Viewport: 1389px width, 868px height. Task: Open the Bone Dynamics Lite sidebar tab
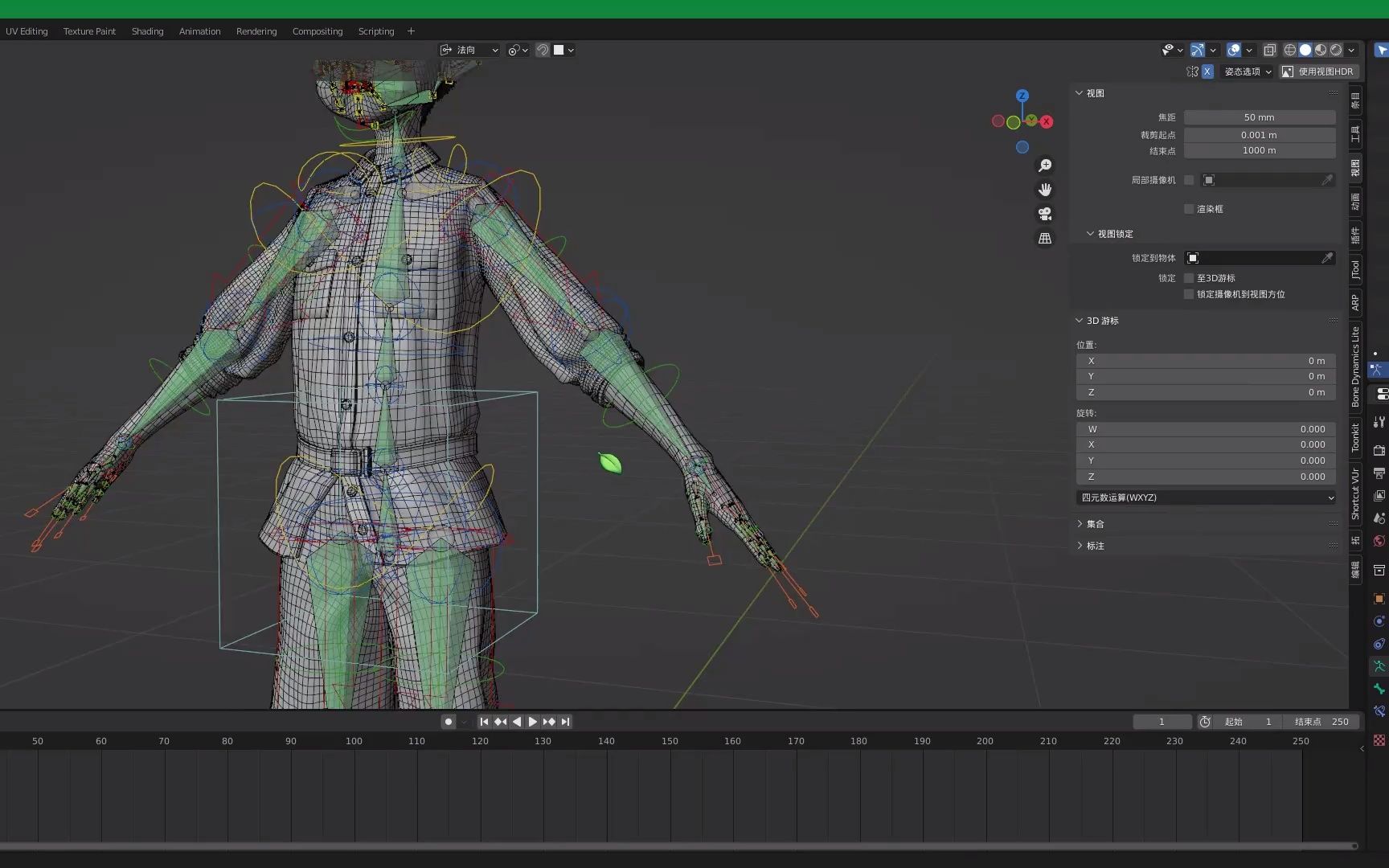click(x=1355, y=366)
